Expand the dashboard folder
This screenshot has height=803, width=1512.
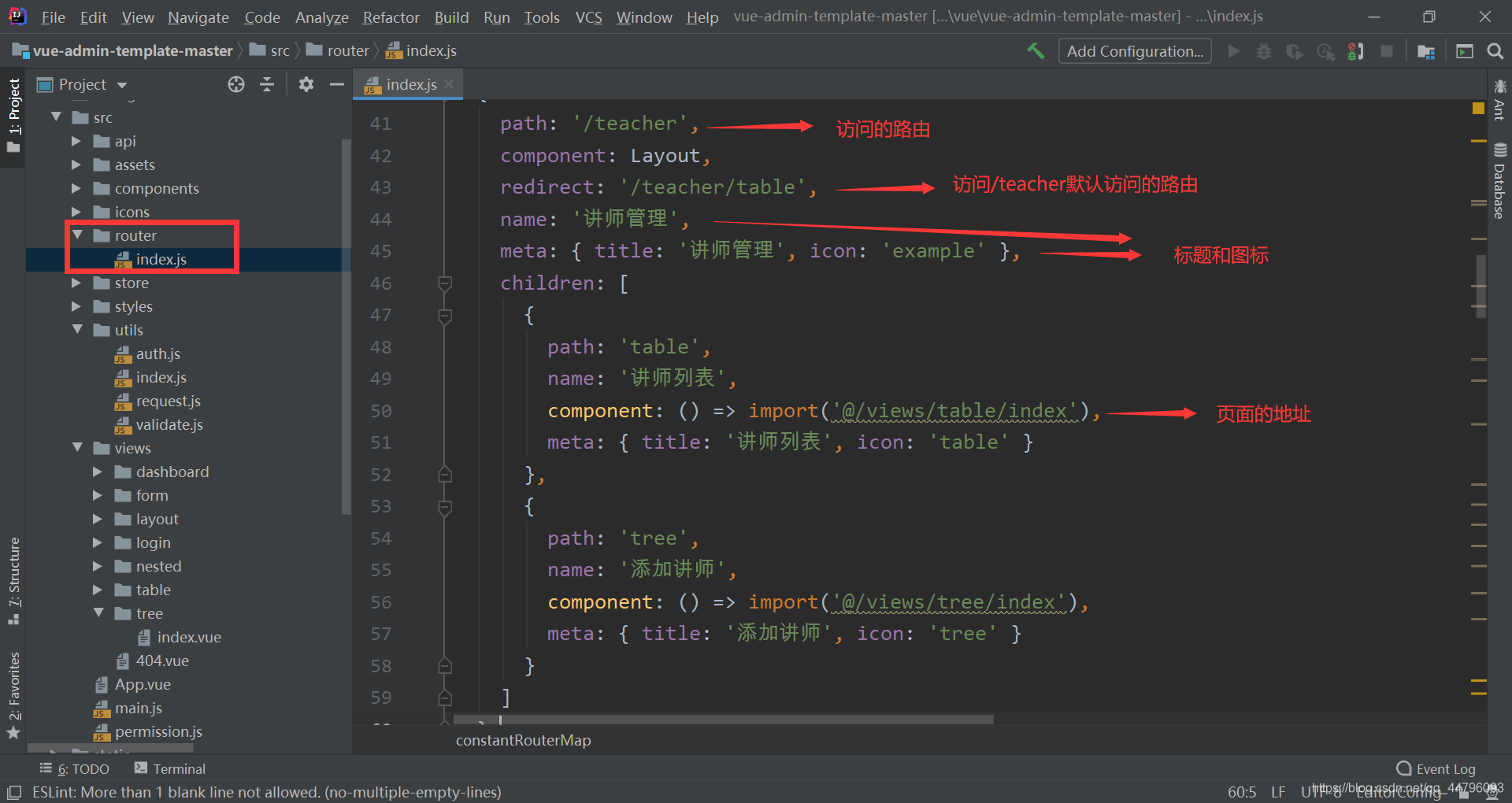[x=98, y=472]
